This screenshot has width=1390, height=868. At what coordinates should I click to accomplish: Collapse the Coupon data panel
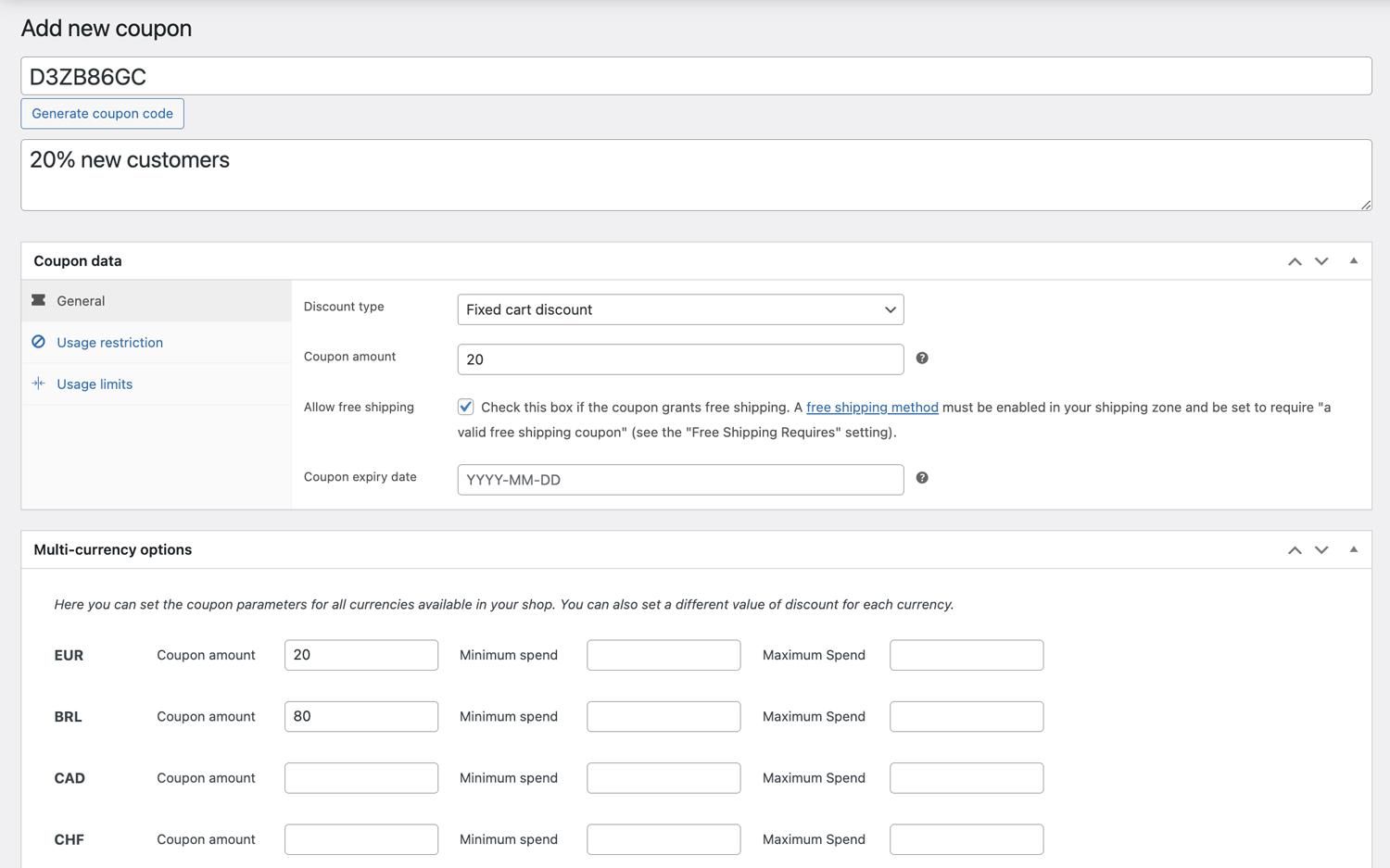tap(1354, 261)
